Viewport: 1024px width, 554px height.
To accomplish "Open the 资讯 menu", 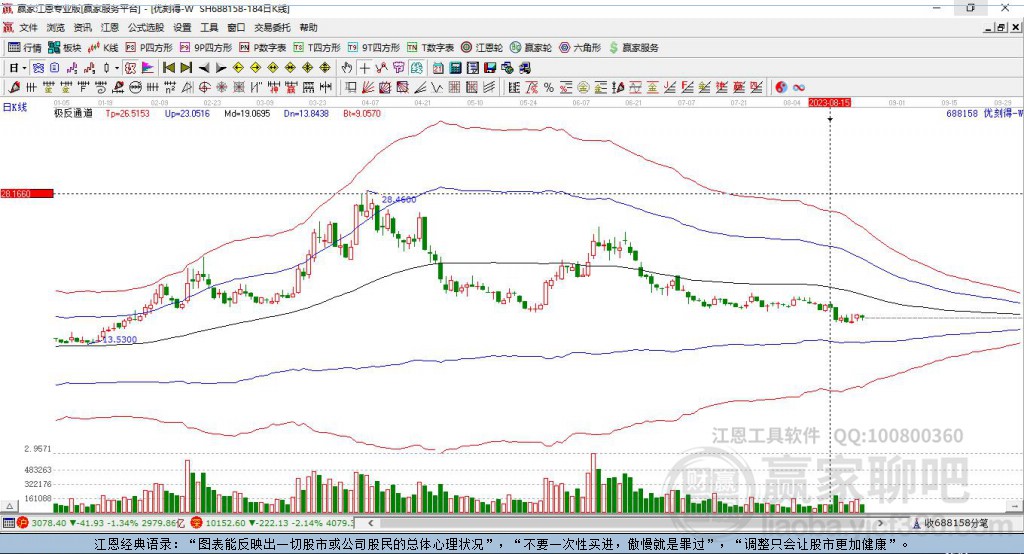I will click(82, 27).
